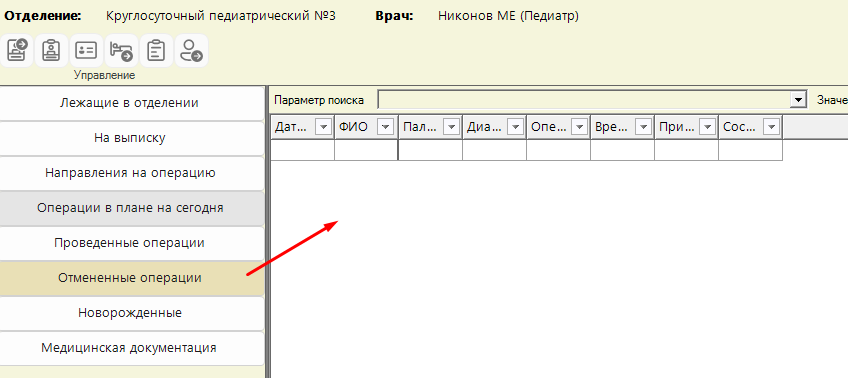
Task: Open filter dropdown on Сос... column
Action: pyautogui.click(x=771, y=128)
